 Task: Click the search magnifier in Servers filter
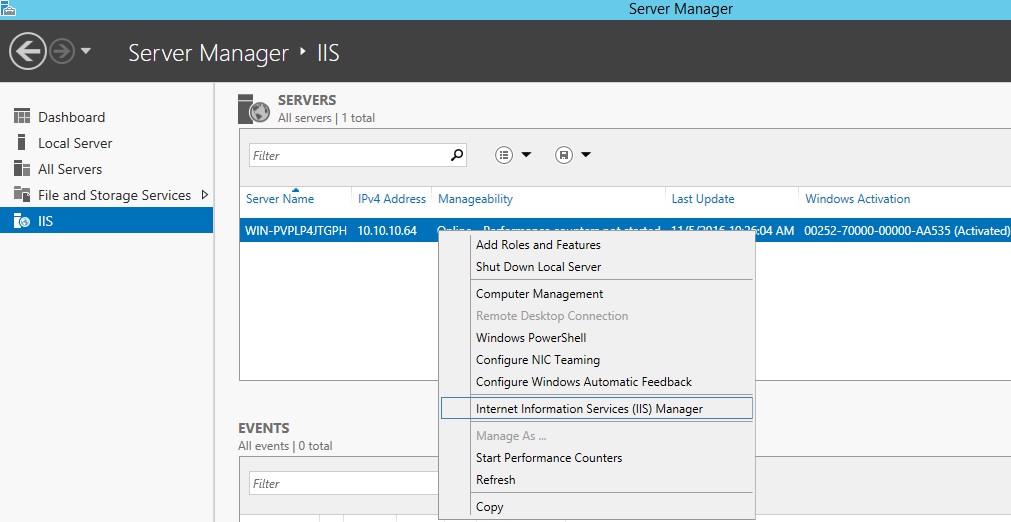(456, 155)
